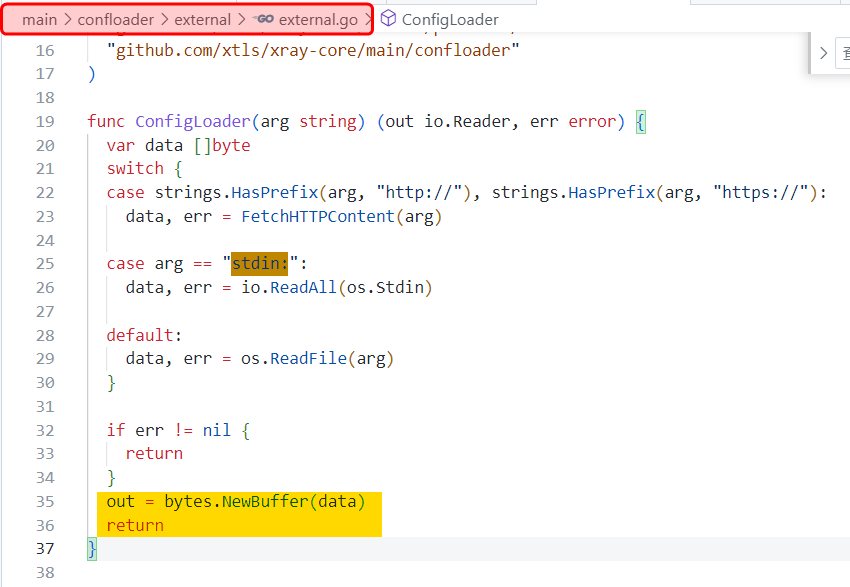Click the xray-core confloader import path string
The image size is (850, 587).
[x=313, y=50]
